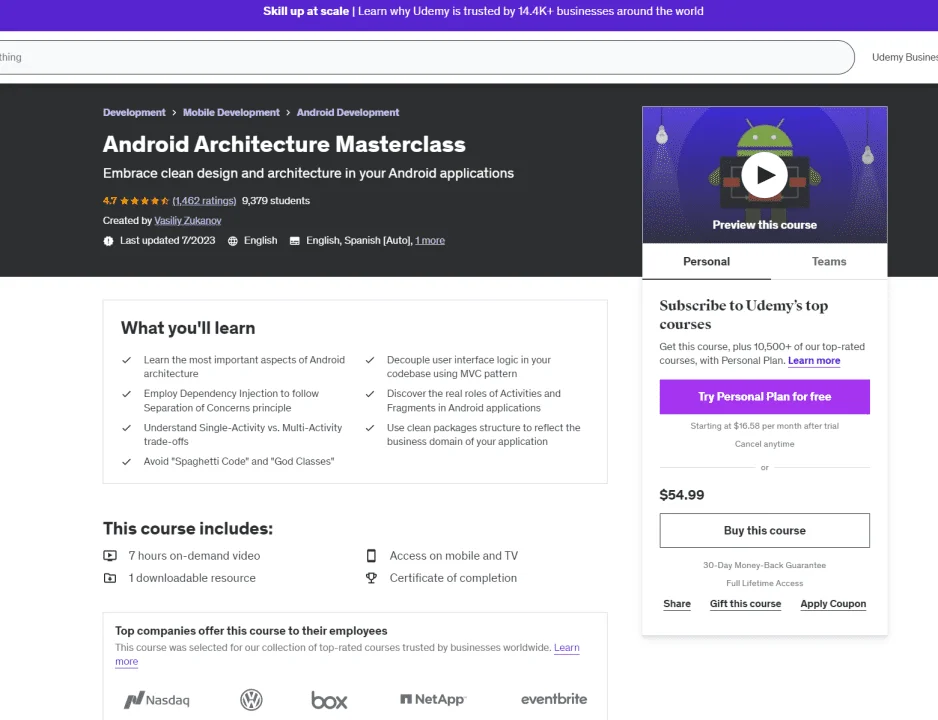The width and height of the screenshot is (938, 720).
Task: Click the $54.99 price text
Action: pyautogui.click(x=681, y=495)
